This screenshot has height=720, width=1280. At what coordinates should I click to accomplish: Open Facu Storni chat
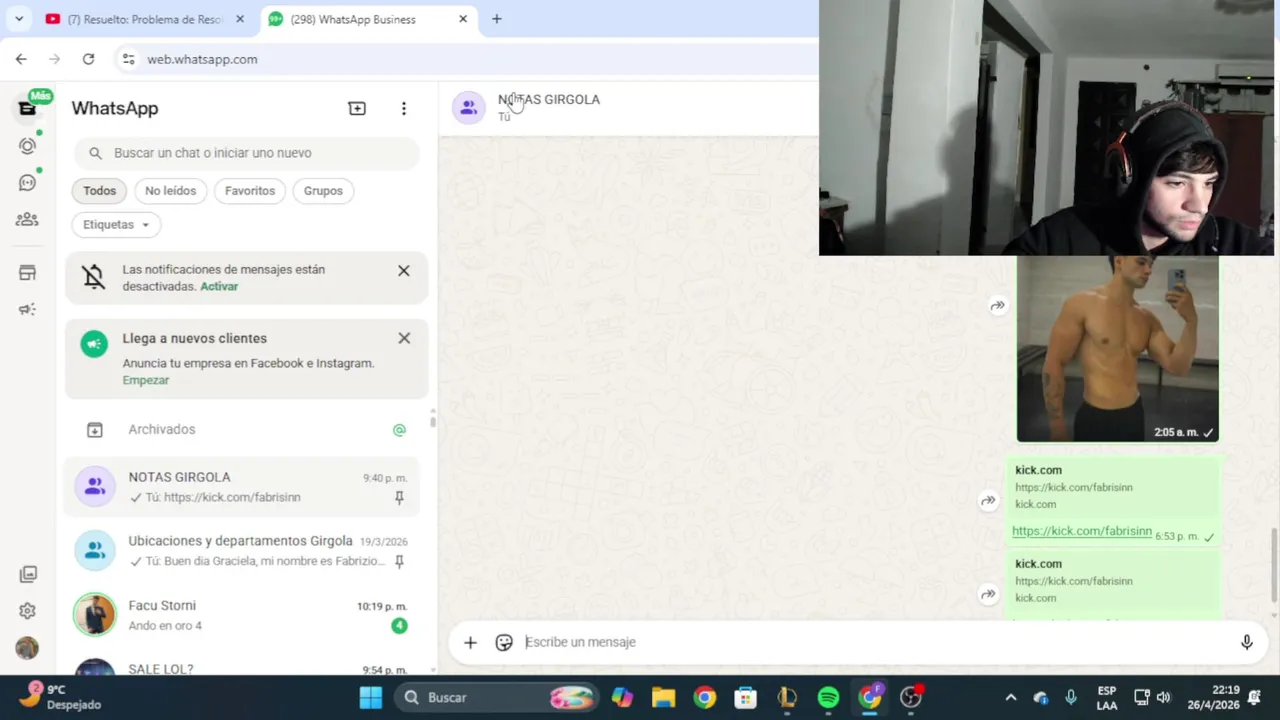pos(242,615)
